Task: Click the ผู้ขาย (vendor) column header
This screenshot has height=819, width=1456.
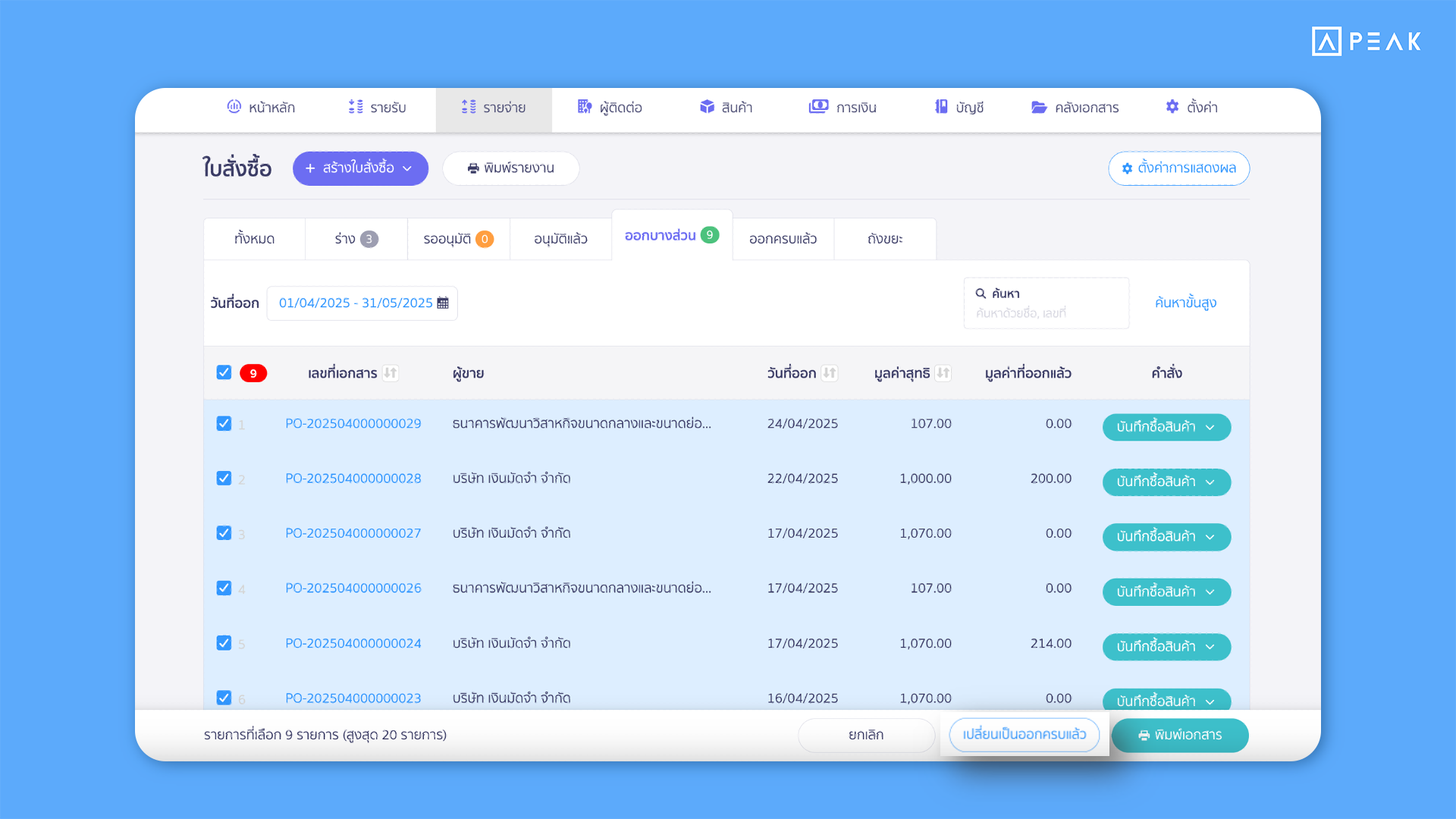Action: coord(468,373)
